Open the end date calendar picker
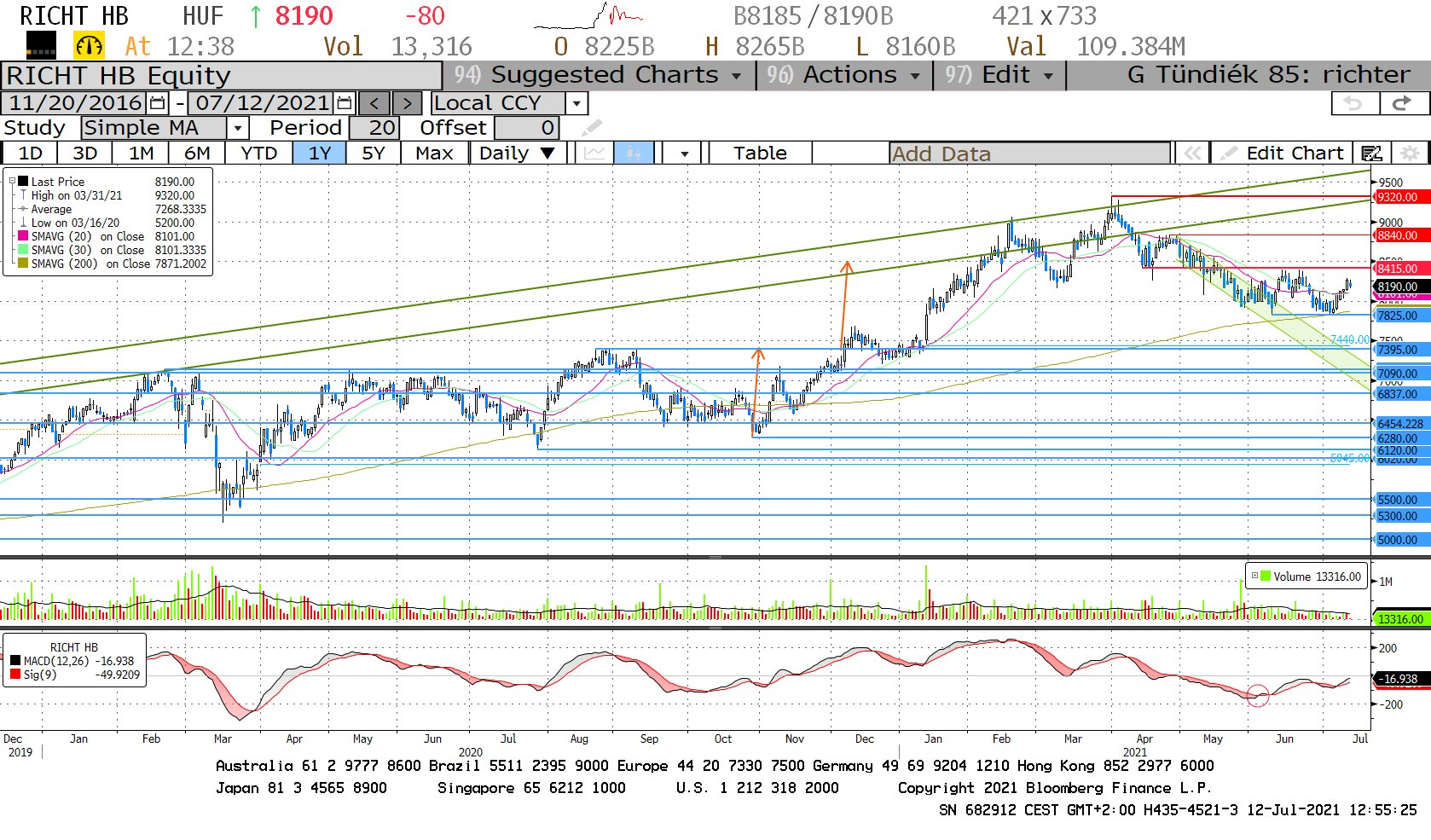1431x840 pixels. (x=345, y=103)
